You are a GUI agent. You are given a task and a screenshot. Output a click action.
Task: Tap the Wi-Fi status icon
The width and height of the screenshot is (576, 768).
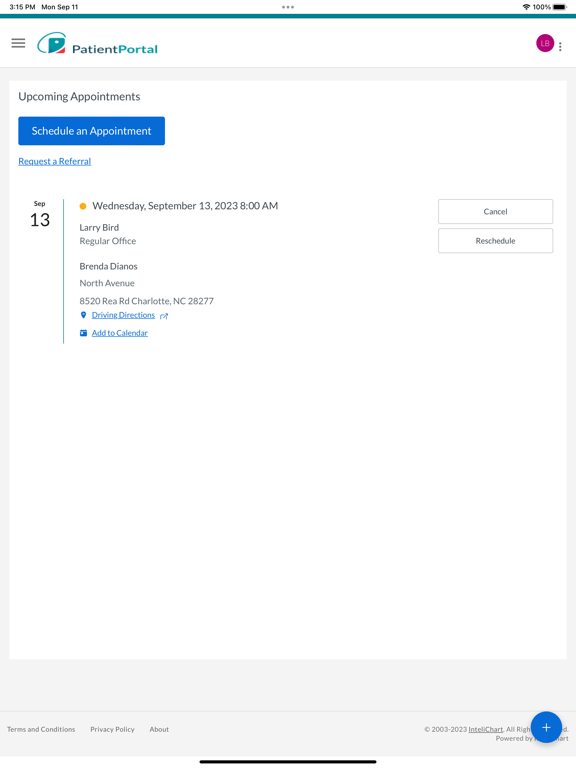(526, 7)
